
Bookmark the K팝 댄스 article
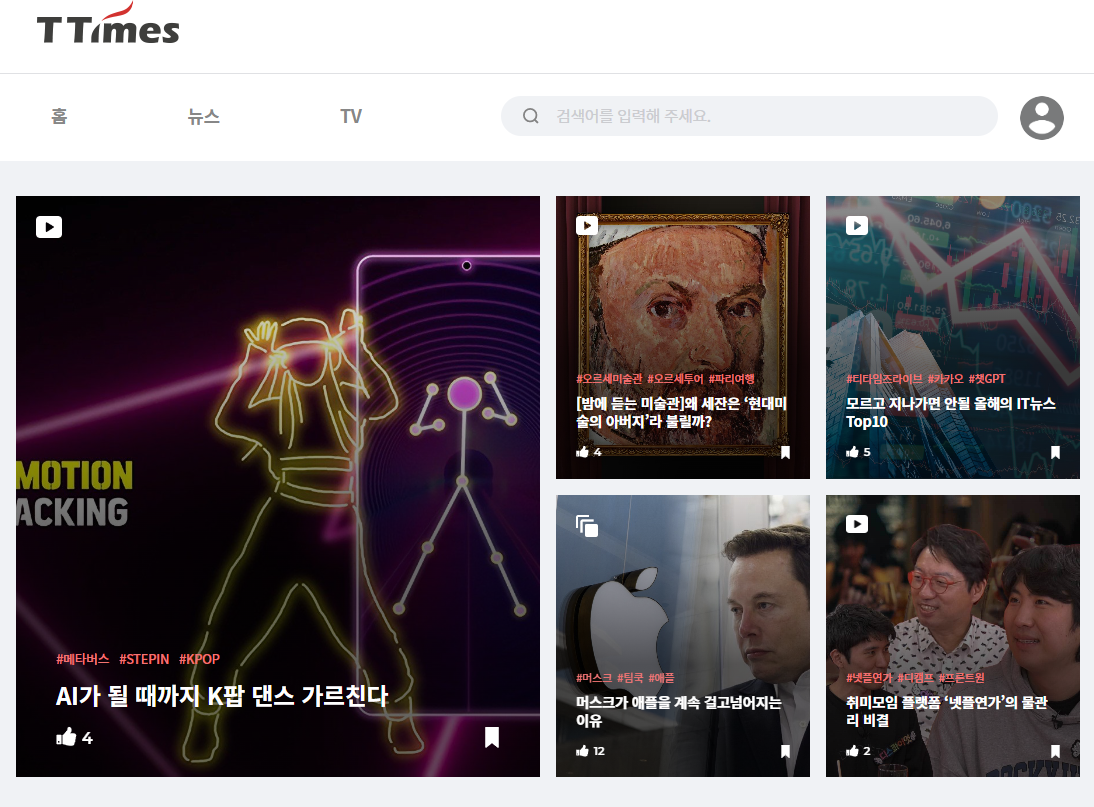[492, 737]
